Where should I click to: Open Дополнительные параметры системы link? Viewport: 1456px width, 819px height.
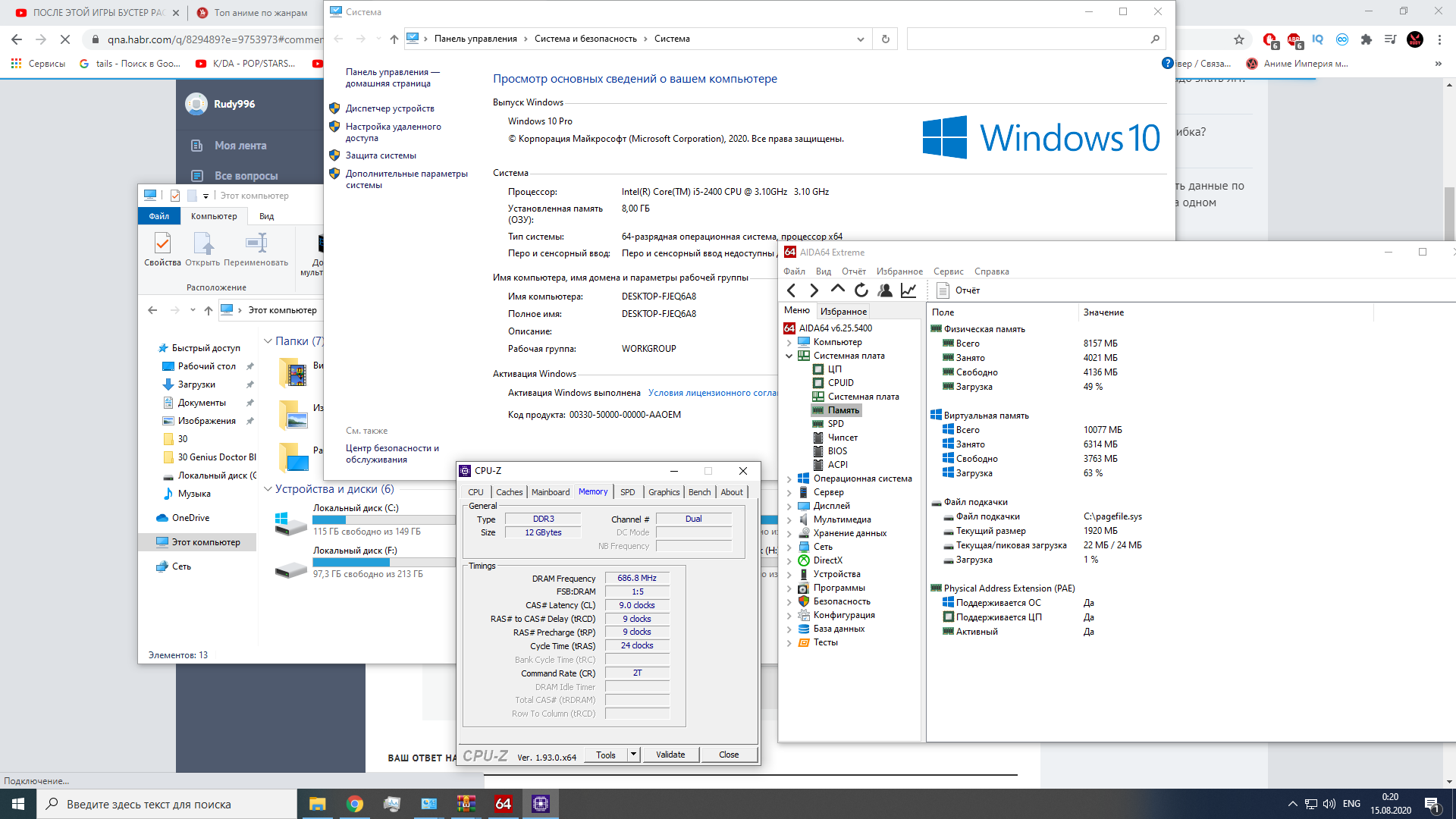pos(406,179)
